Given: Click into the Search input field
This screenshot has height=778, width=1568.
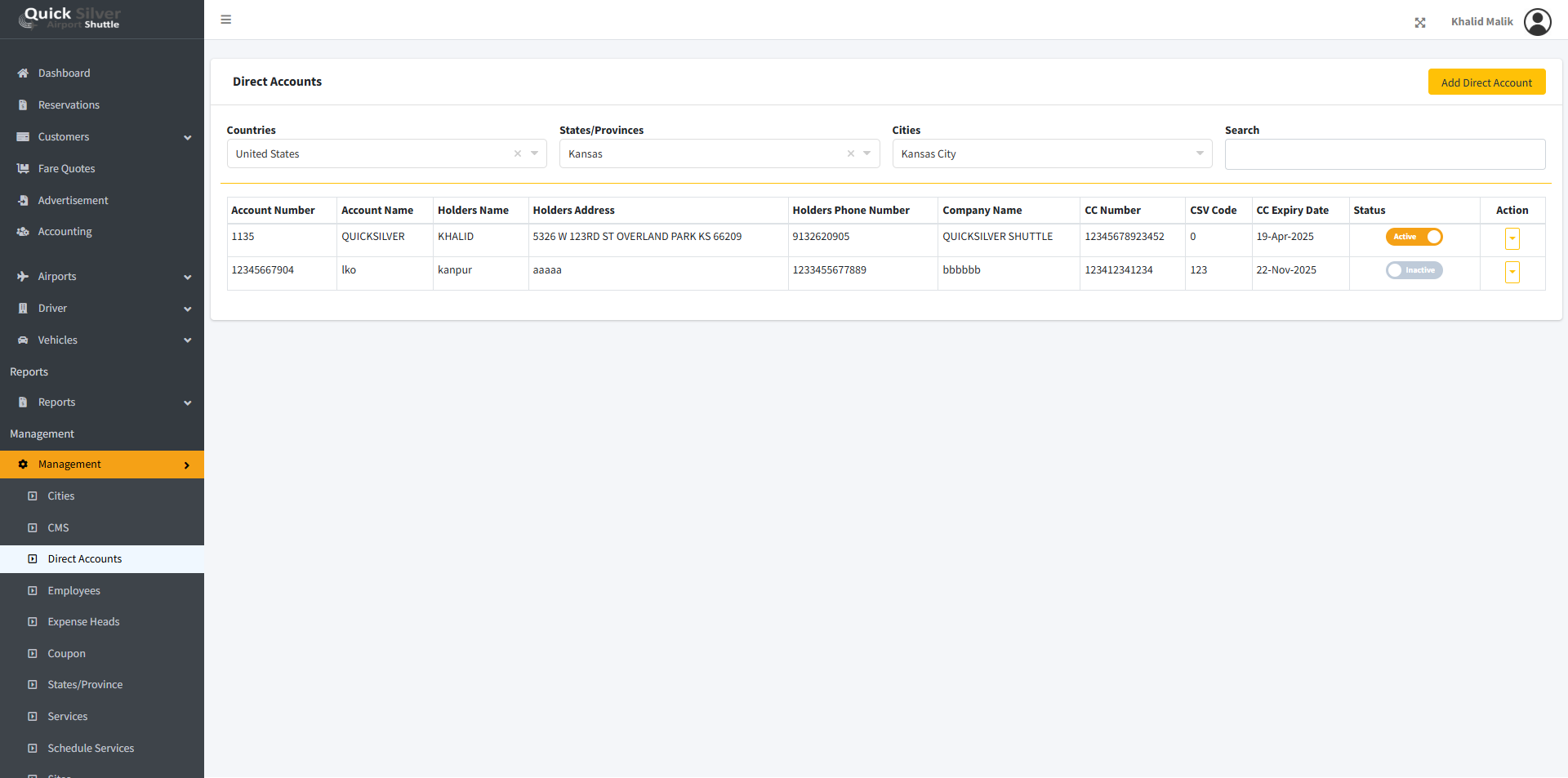Looking at the screenshot, I should click(1384, 154).
